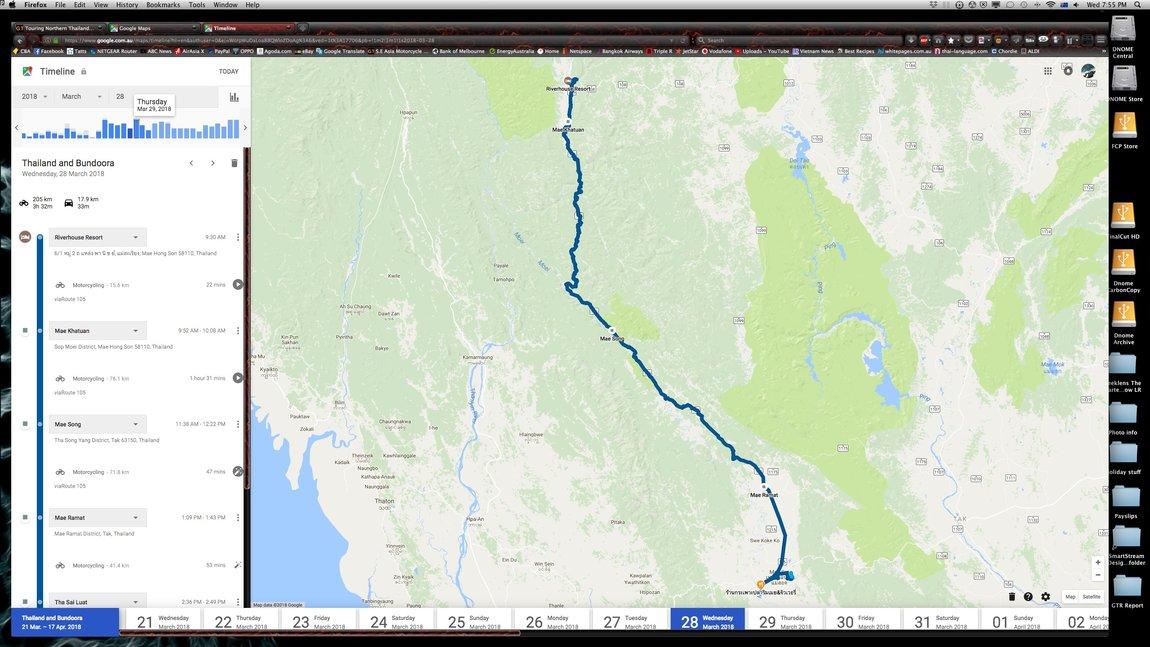Switch to the Map view type

coord(1070,597)
